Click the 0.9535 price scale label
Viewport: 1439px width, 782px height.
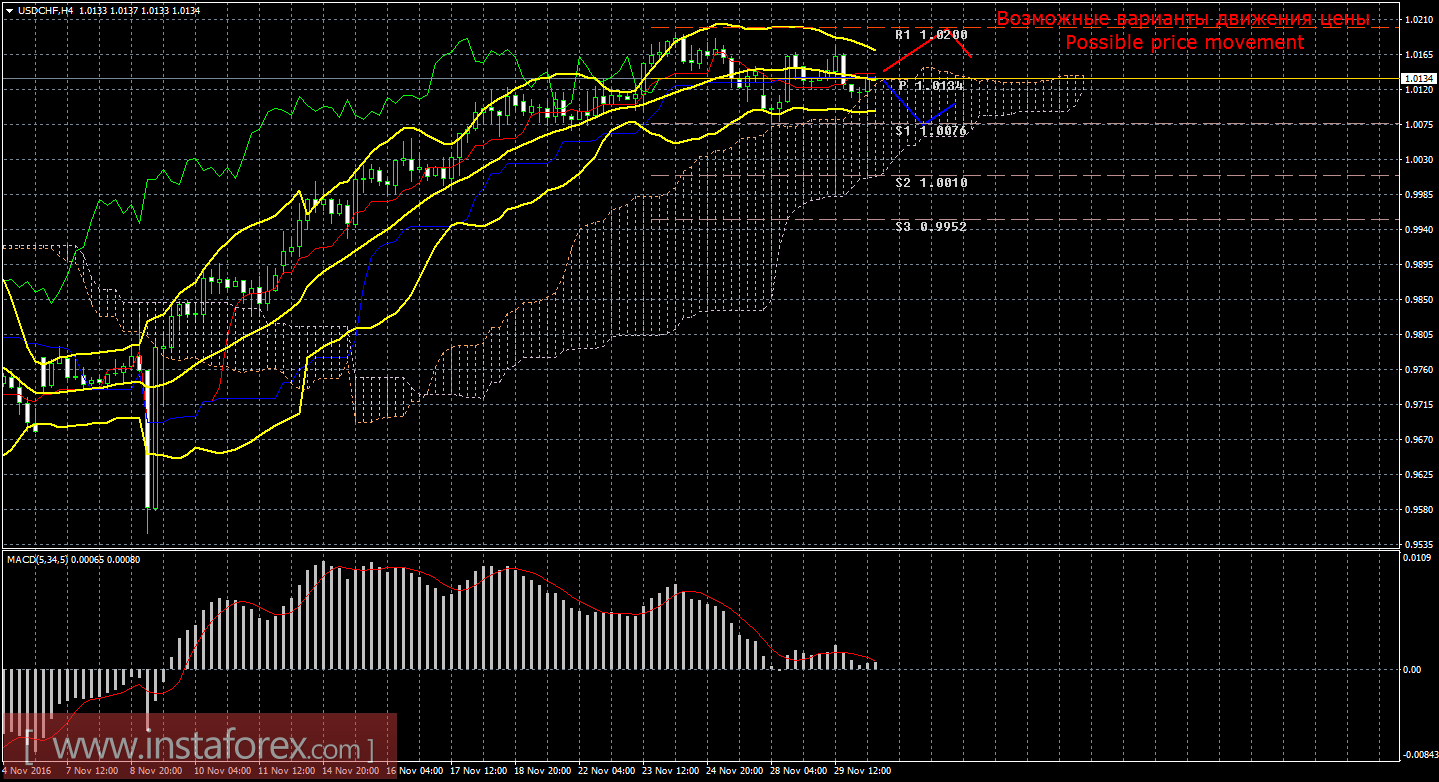point(1417,544)
